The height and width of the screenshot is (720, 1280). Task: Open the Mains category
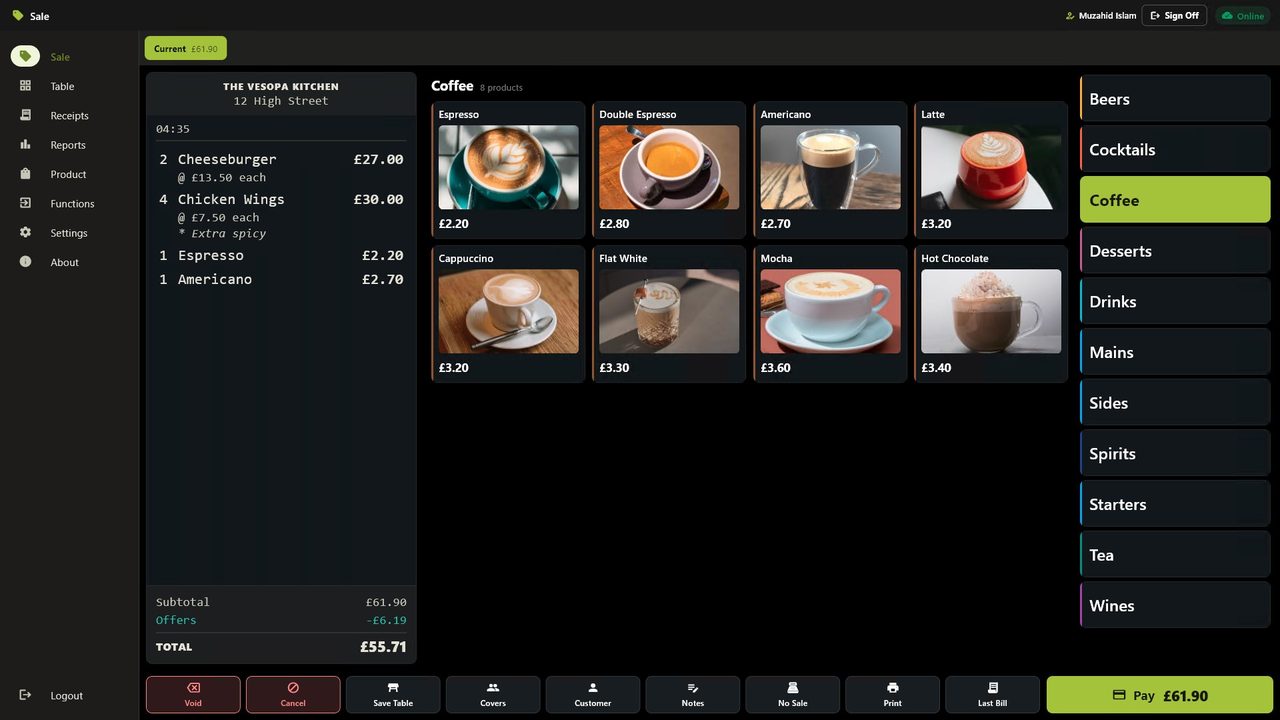pyautogui.click(x=1175, y=352)
